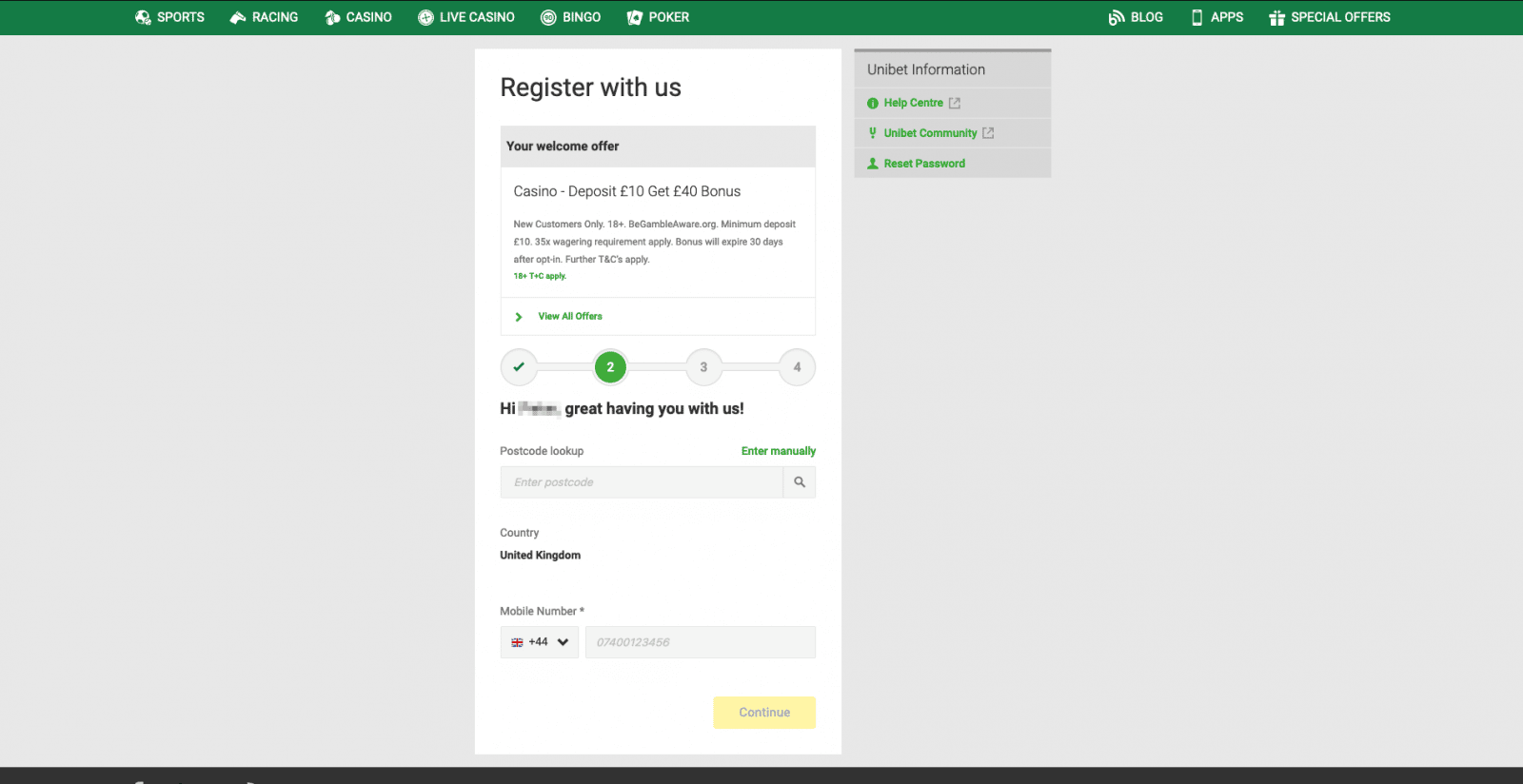Viewport: 1523px width, 784px height.
Task: Click external link icon beside Unibet Community
Action: click(988, 133)
